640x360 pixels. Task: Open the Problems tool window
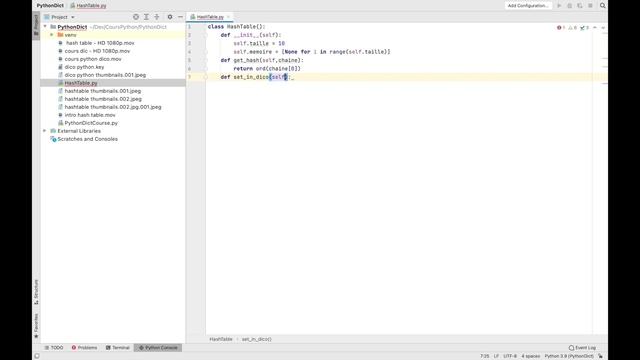84,348
